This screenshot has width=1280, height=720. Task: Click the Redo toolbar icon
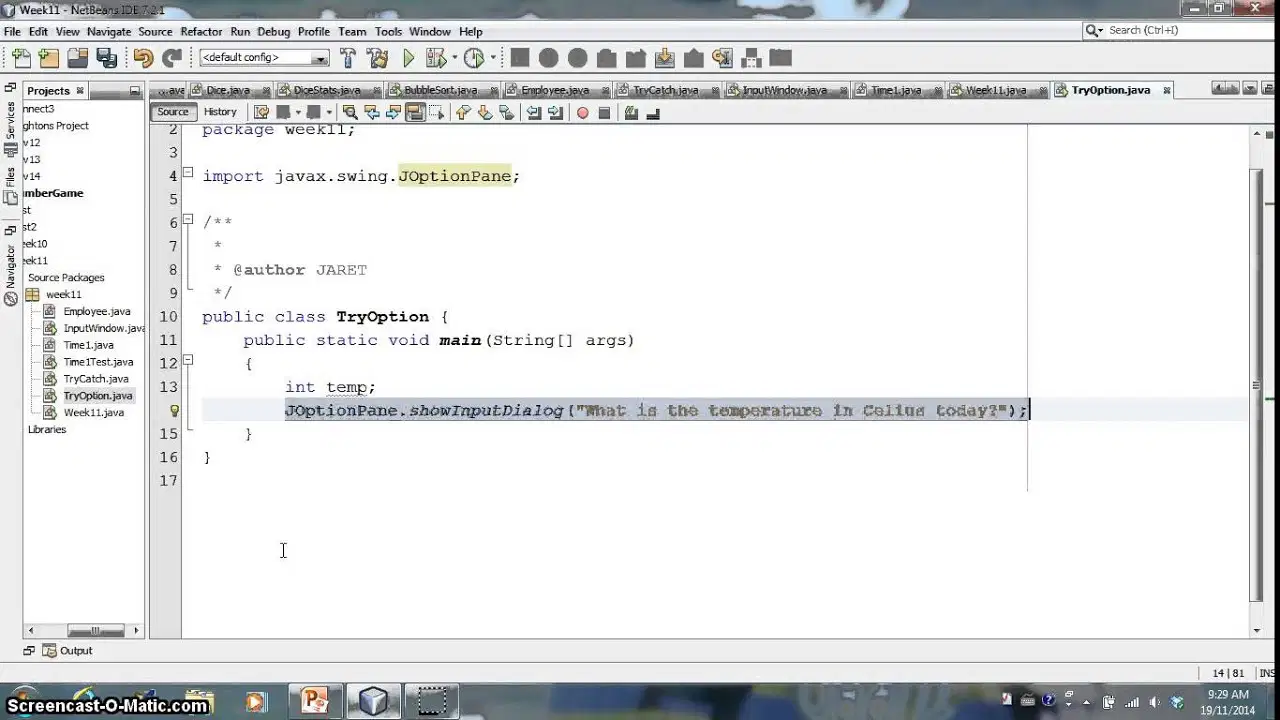pyautogui.click(x=172, y=58)
